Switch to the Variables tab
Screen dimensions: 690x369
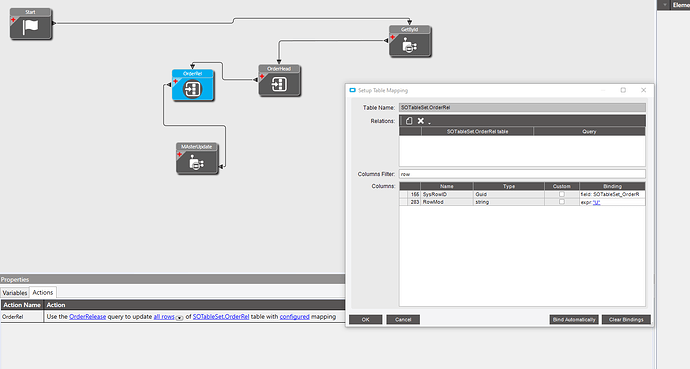pyautogui.click(x=15, y=293)
